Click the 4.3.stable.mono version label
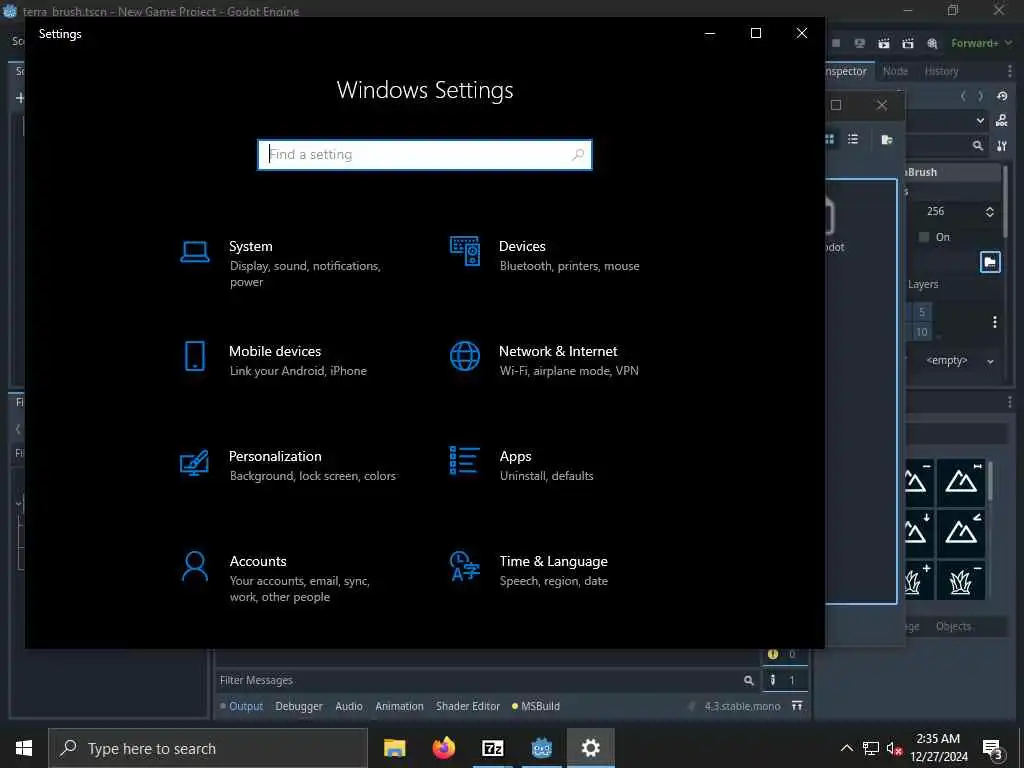Image resolution: width=1024 pixels, height=768 pixels. [742, 706]
